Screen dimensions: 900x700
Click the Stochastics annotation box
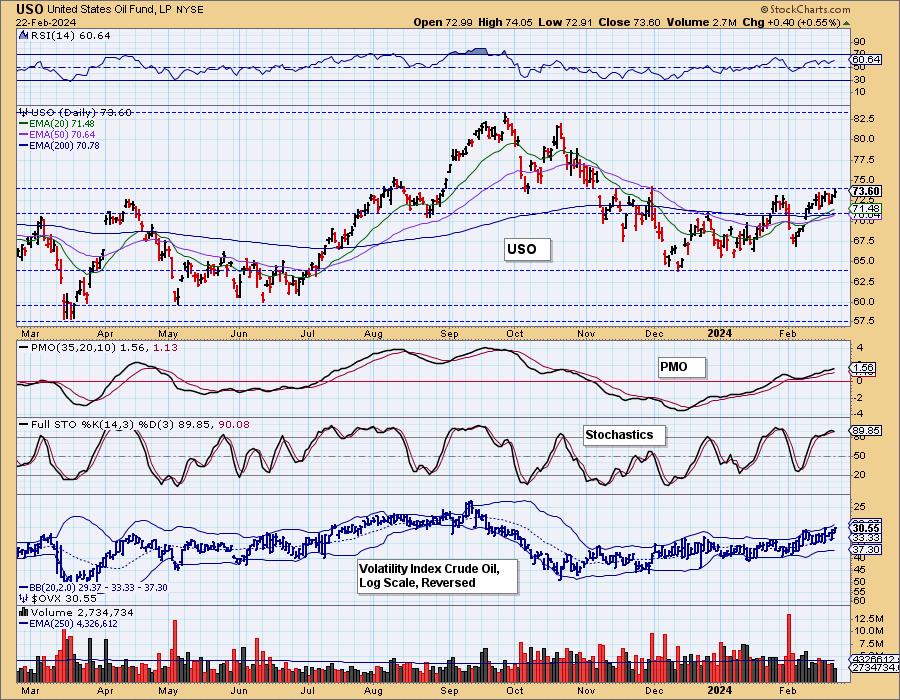(x=624, y=435)
